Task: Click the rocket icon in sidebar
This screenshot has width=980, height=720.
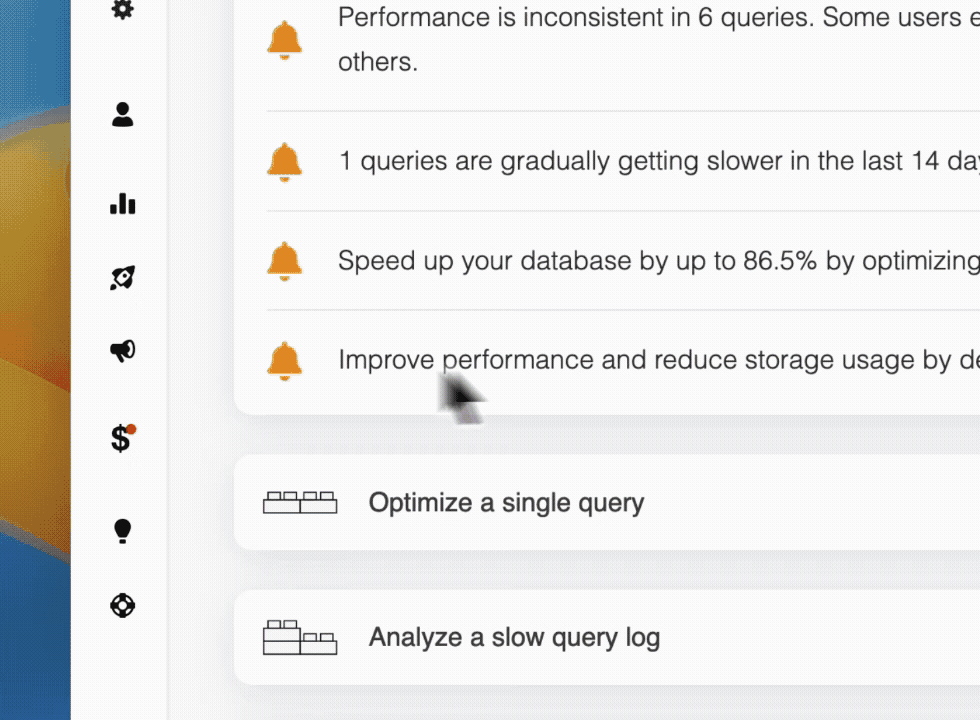Action: (122, 278)
